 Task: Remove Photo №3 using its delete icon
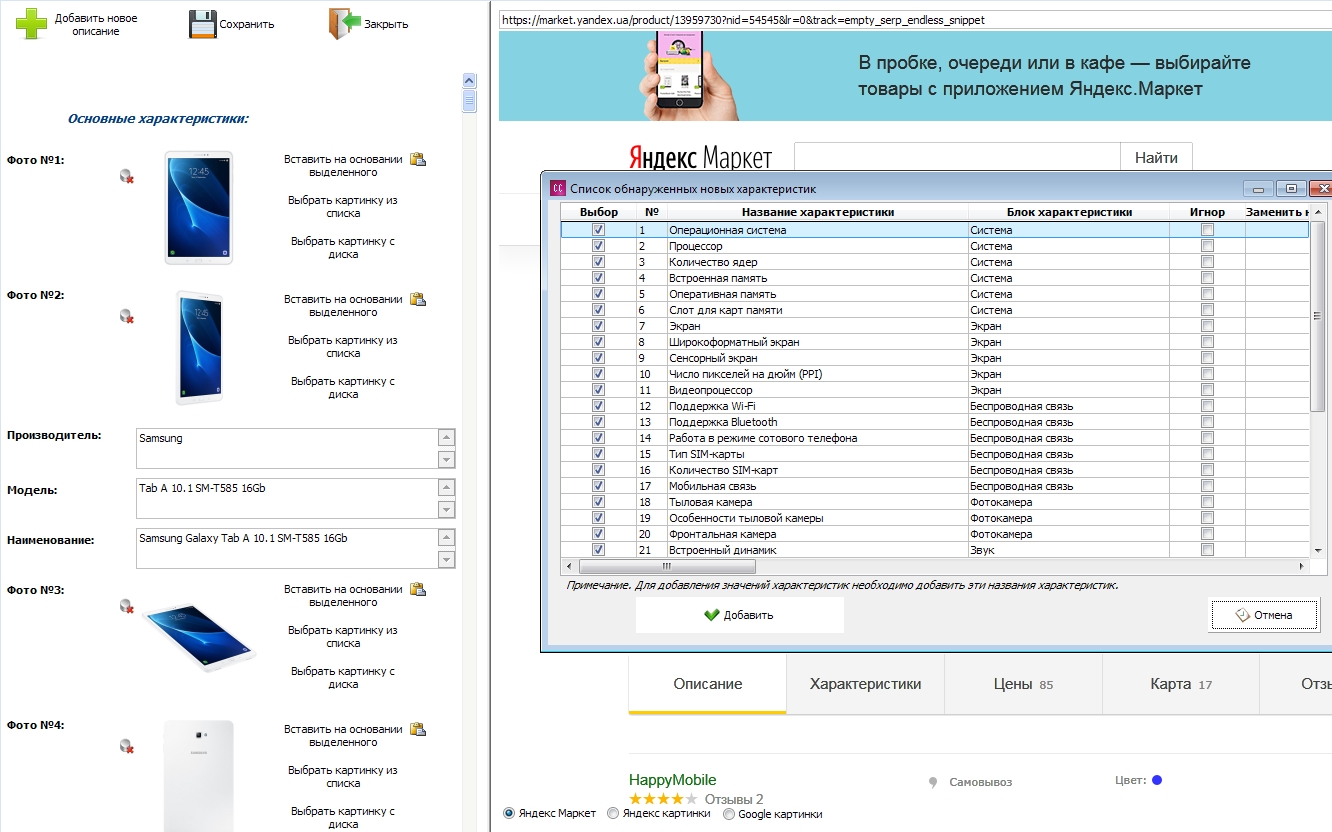tap(126, 606)
